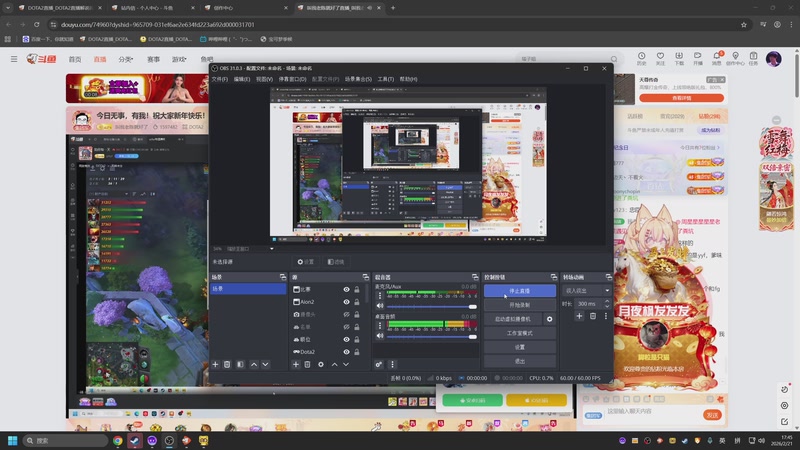Open OBS settings from controls panel
This screenshot has height=450, width=800.
tap(519, 347)
